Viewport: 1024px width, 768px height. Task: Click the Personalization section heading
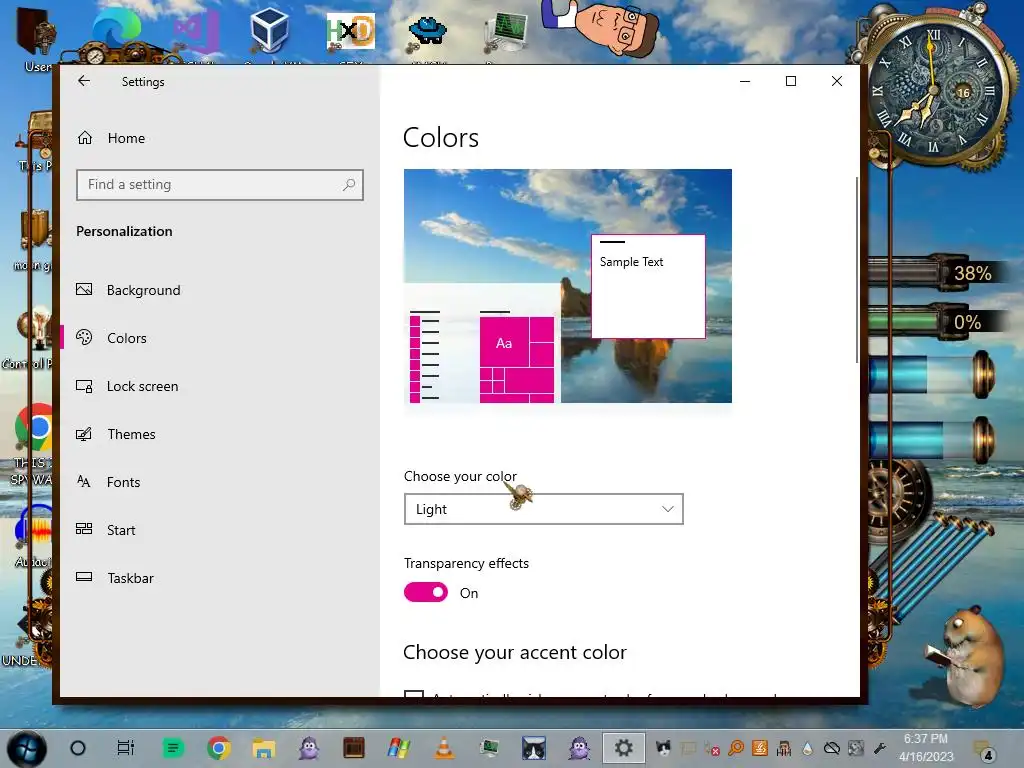124,231
